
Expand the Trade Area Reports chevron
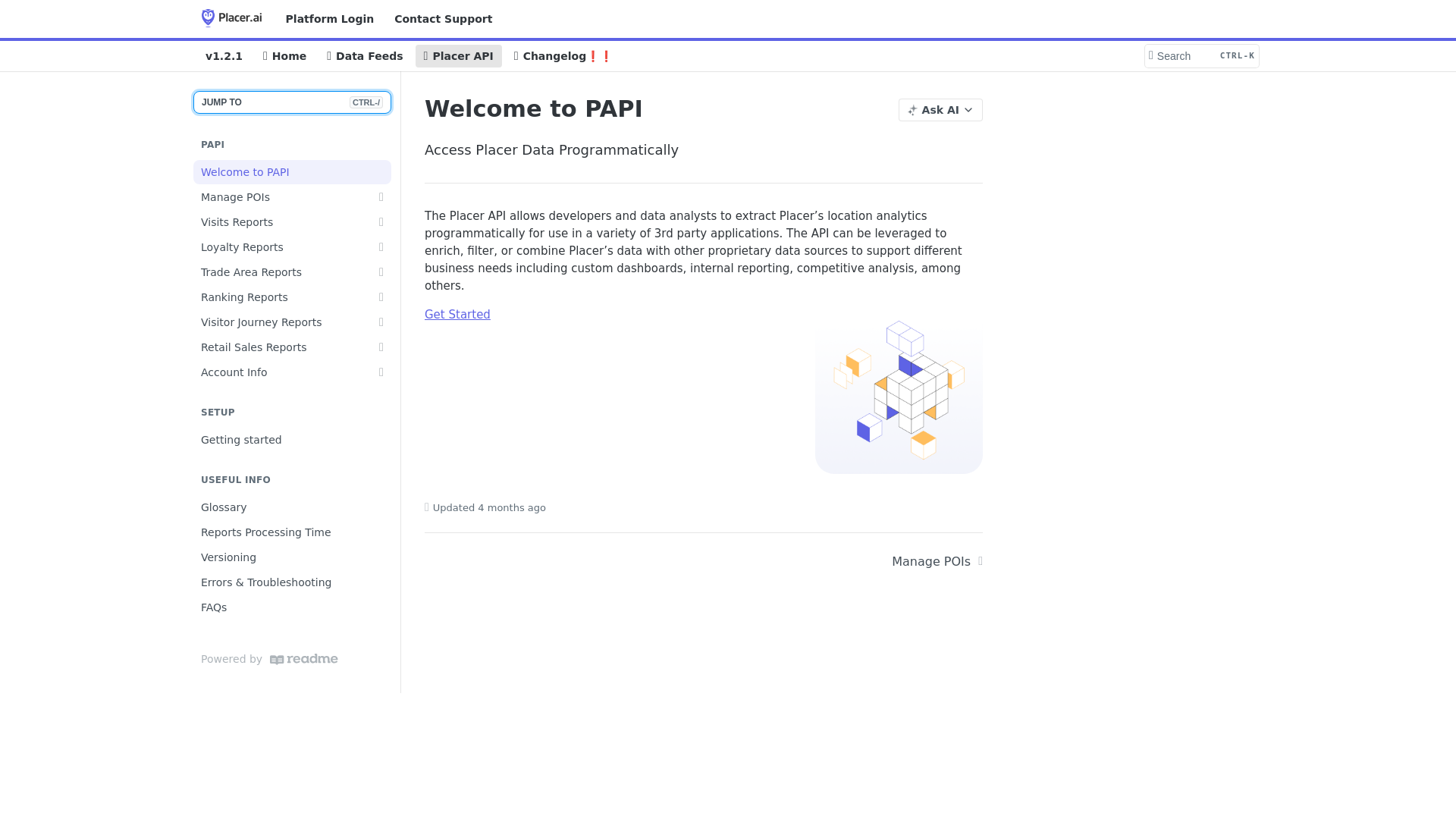click(x=381, y=272)
